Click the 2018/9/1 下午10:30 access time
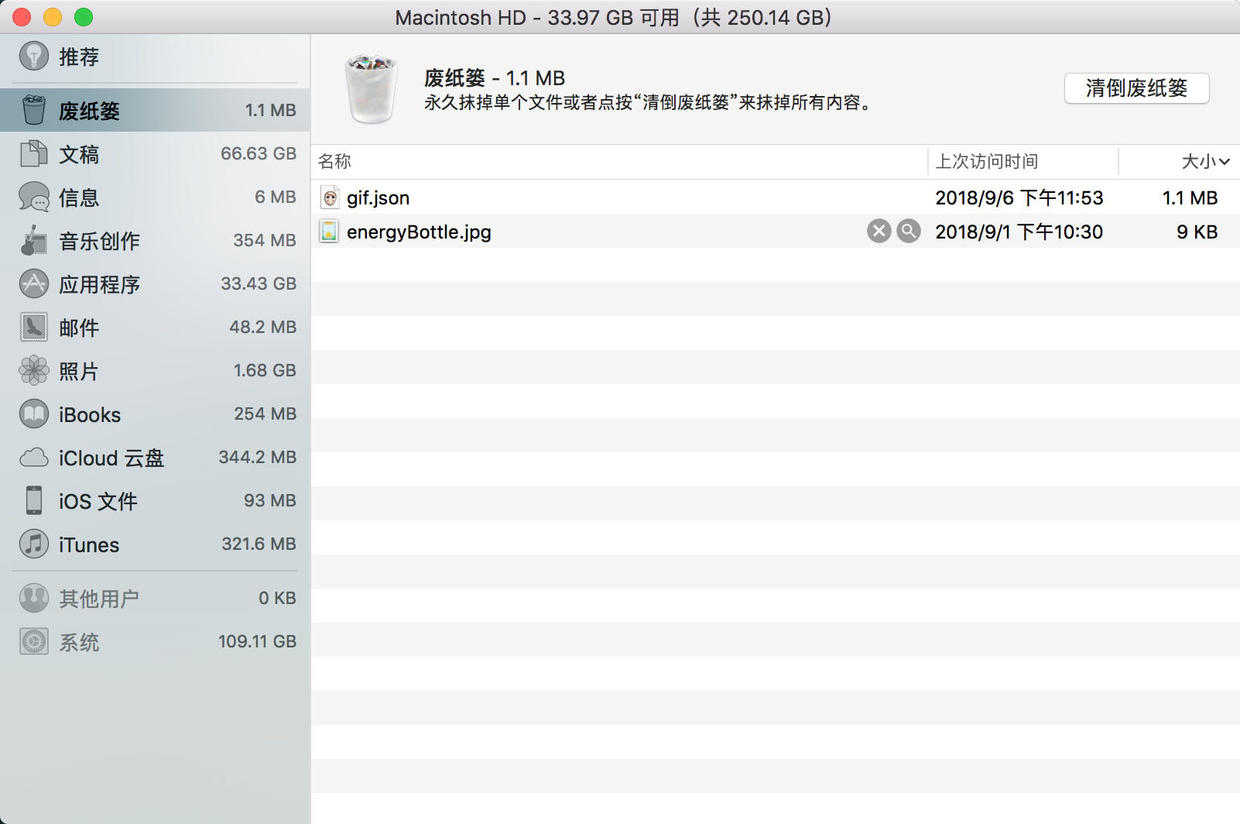 point(1019,232)
